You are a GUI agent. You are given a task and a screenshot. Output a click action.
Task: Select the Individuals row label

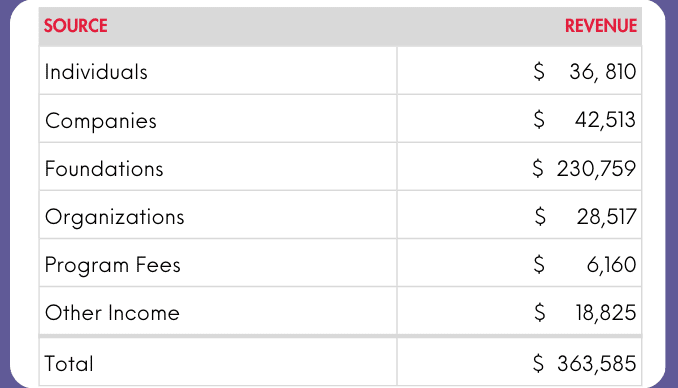(96, 72)
